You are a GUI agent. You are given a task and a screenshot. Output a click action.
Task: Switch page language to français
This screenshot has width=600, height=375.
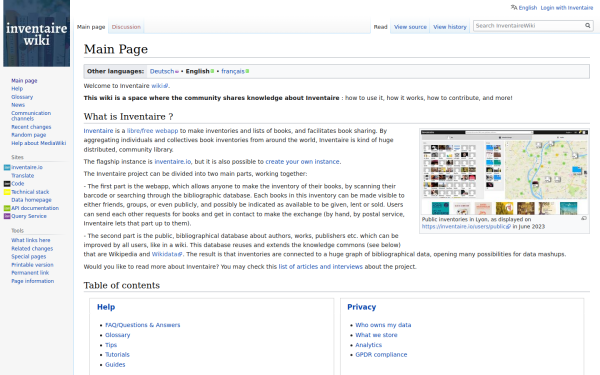click(x=233, y=71)
